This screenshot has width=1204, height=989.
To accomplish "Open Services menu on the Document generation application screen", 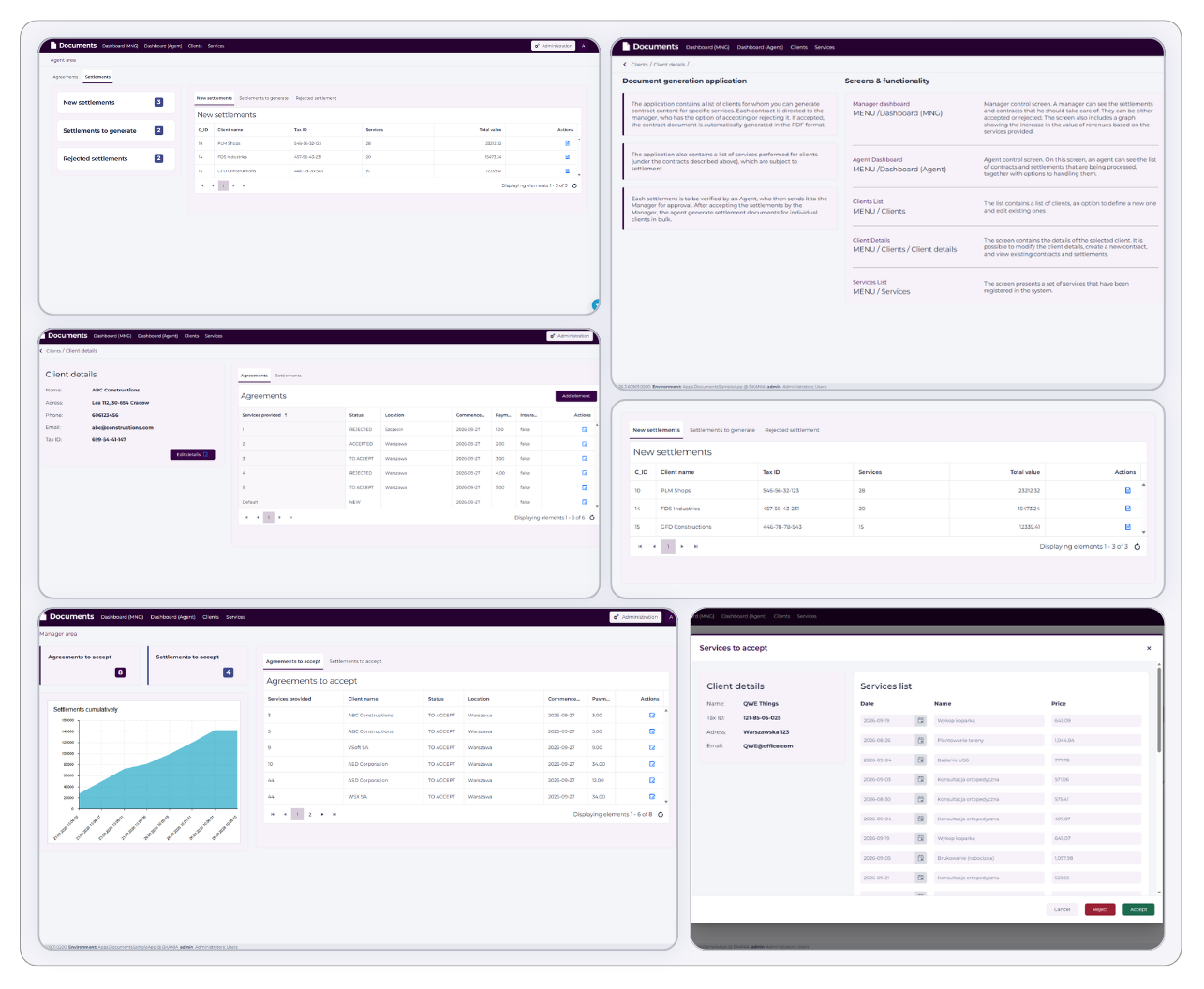I will click(825, 47).
